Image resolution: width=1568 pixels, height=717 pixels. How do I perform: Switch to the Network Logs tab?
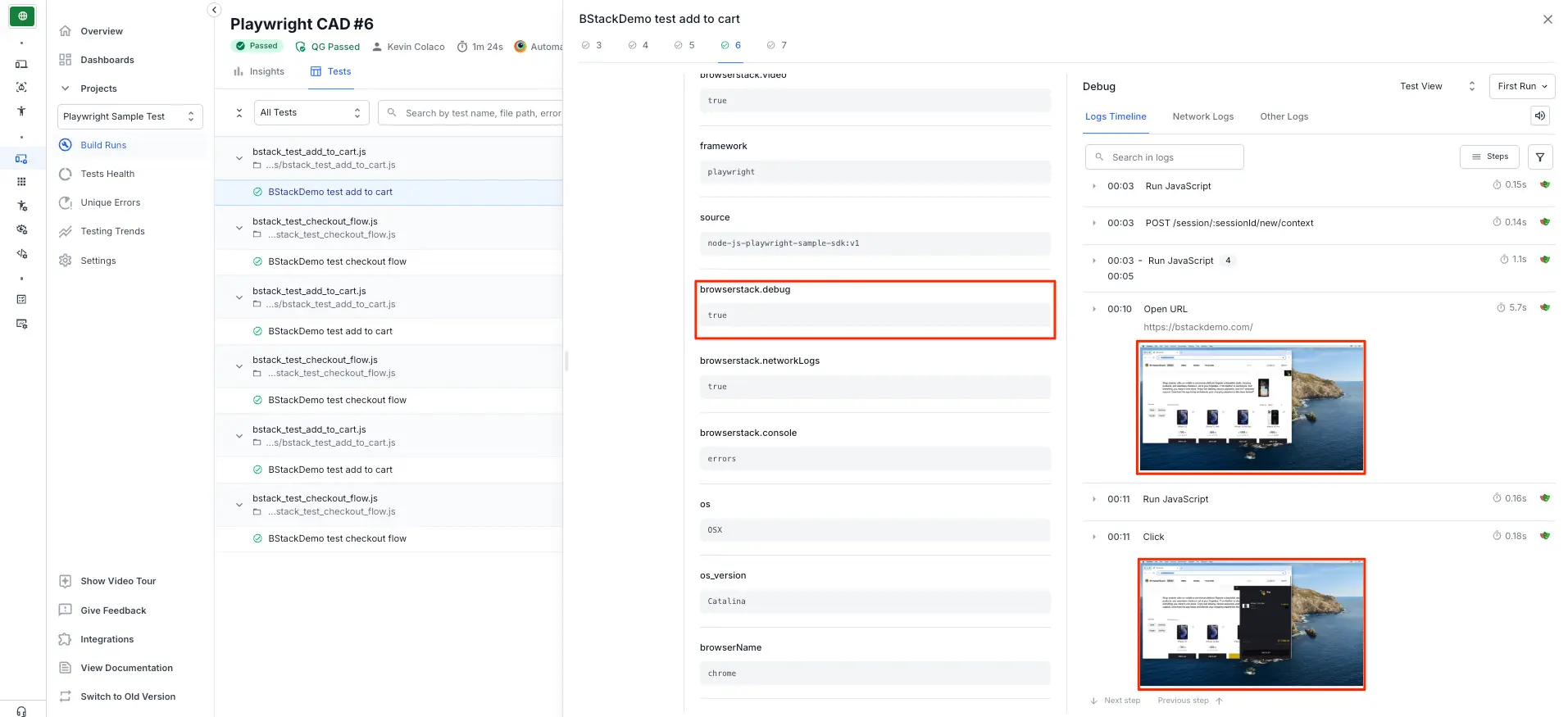point(1202,116)
